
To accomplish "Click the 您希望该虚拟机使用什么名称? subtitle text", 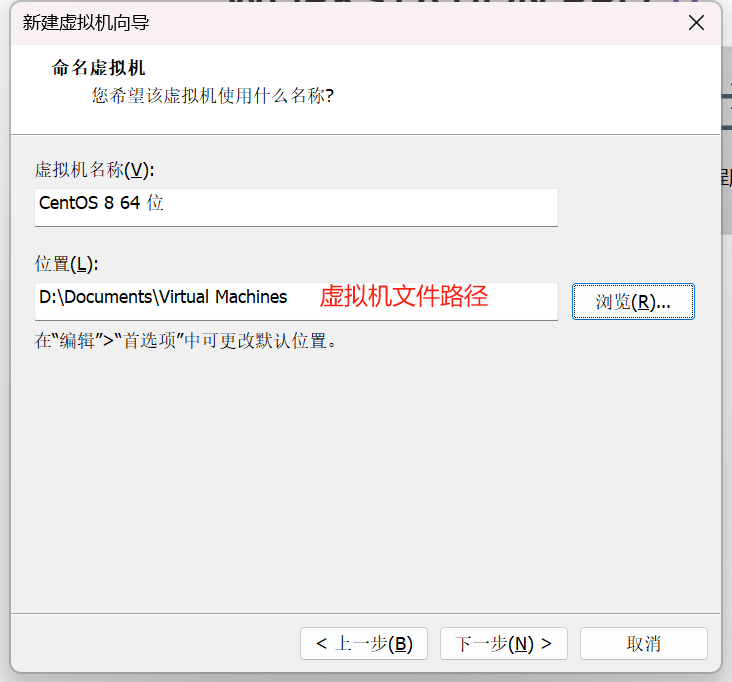I will 212,96.
